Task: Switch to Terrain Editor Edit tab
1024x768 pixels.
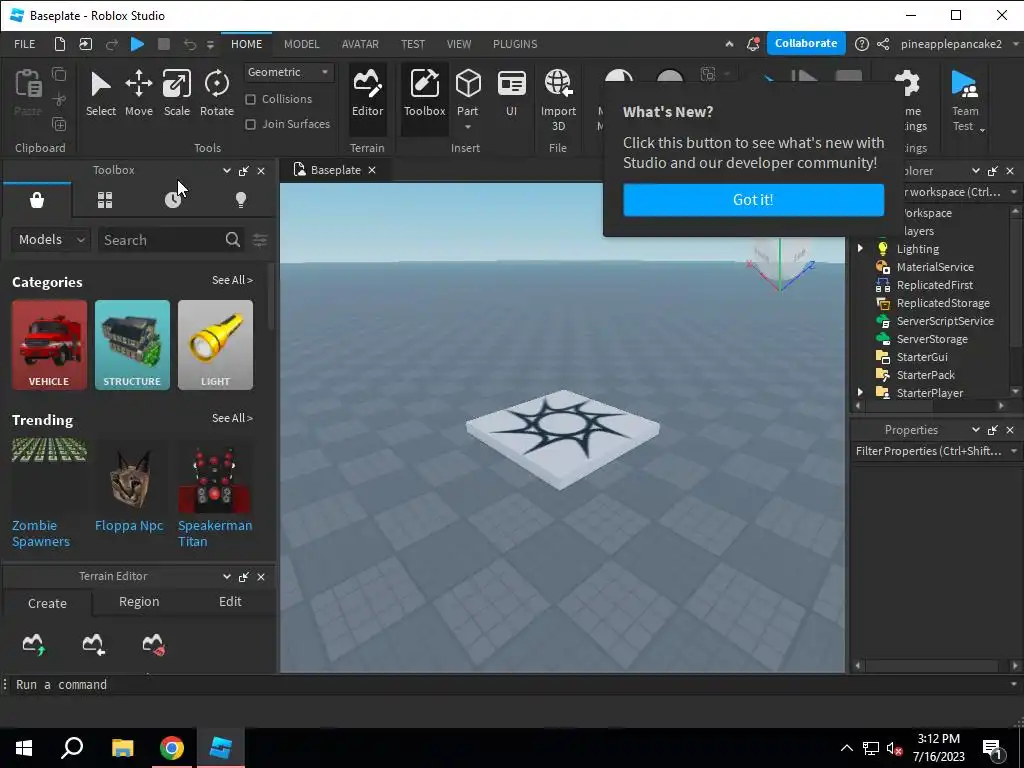Action: tap(230, 601)
